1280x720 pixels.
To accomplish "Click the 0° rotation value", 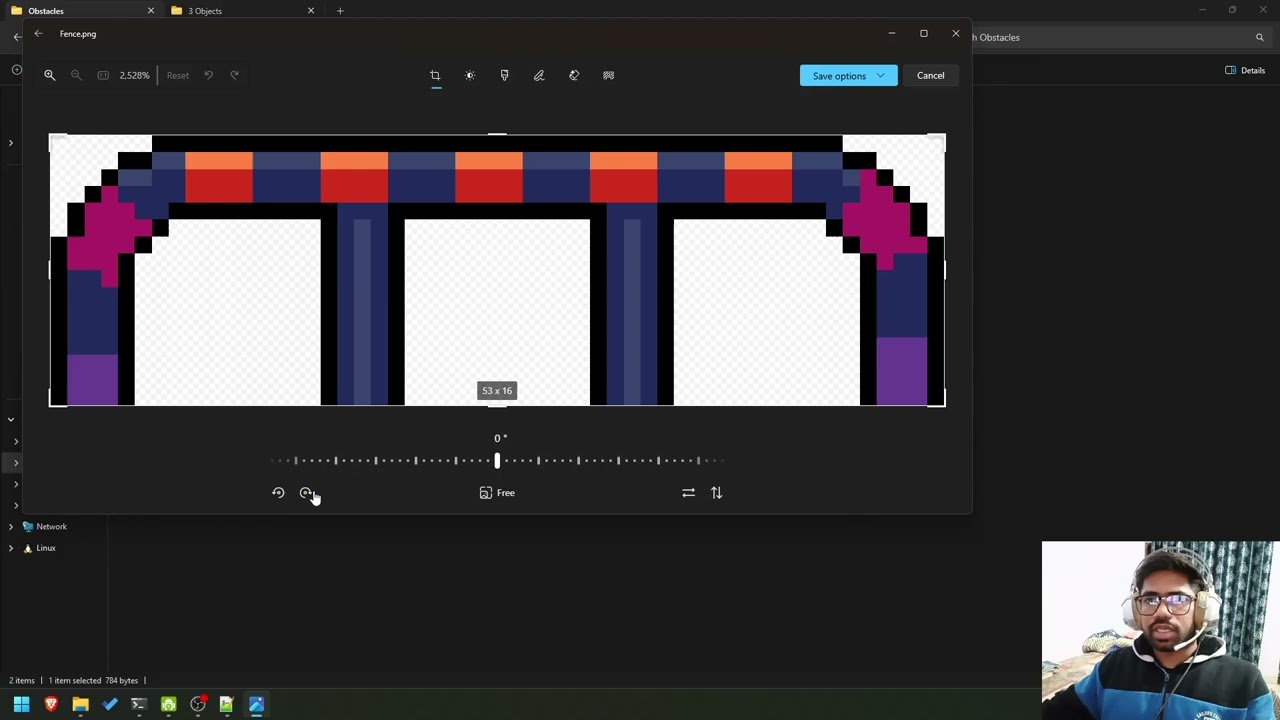I will coord(500,438).
